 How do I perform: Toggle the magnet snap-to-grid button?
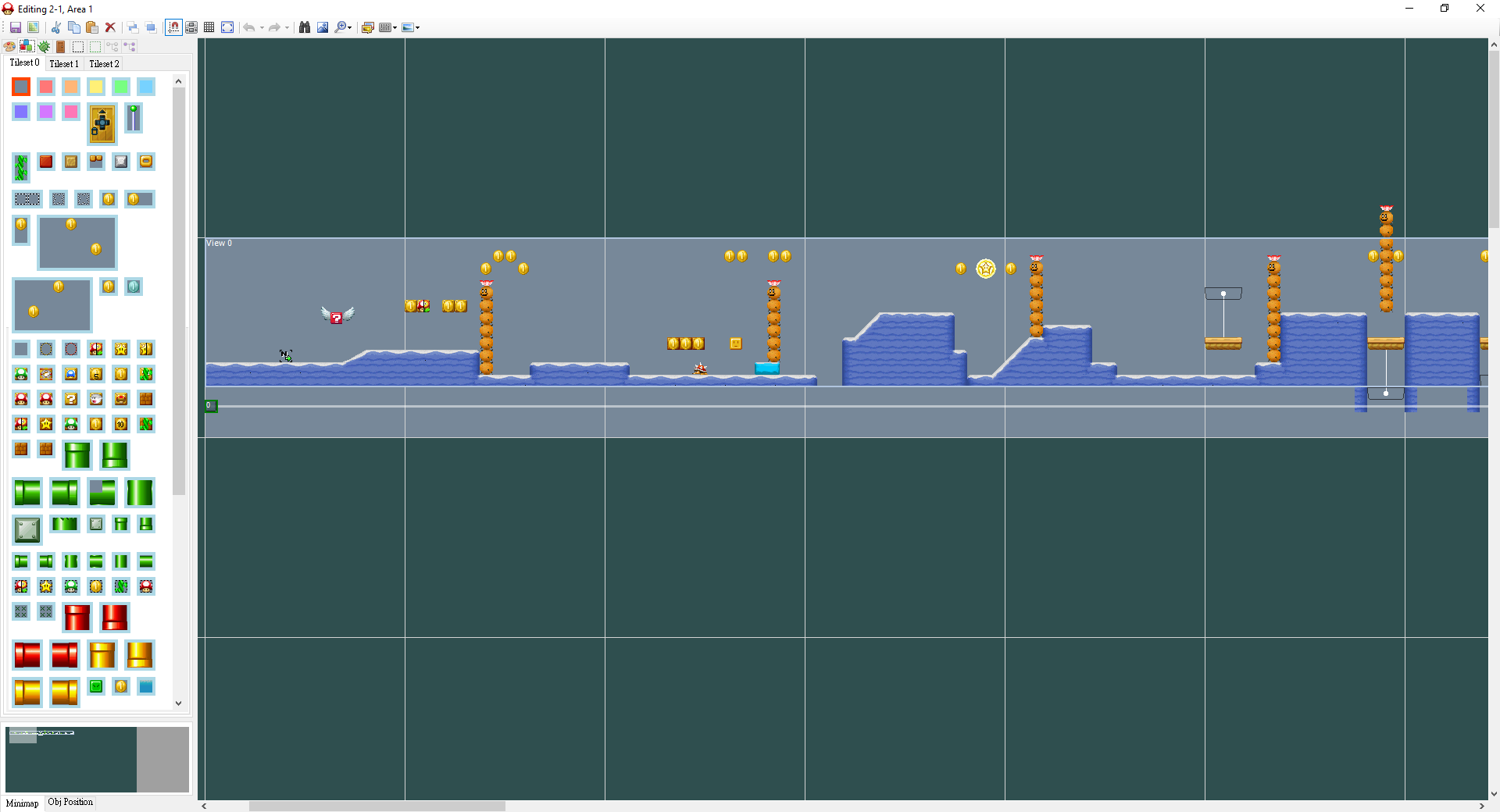point(173,27)
